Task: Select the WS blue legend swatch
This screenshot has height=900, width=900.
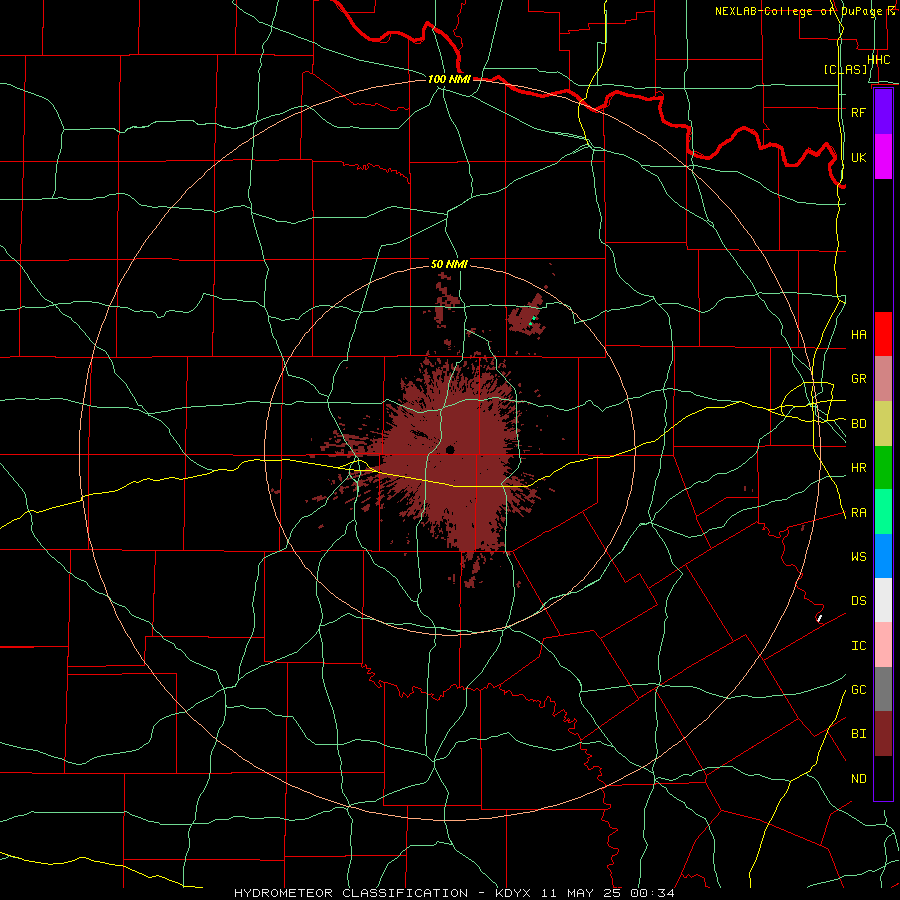Action: click(883, 556)
